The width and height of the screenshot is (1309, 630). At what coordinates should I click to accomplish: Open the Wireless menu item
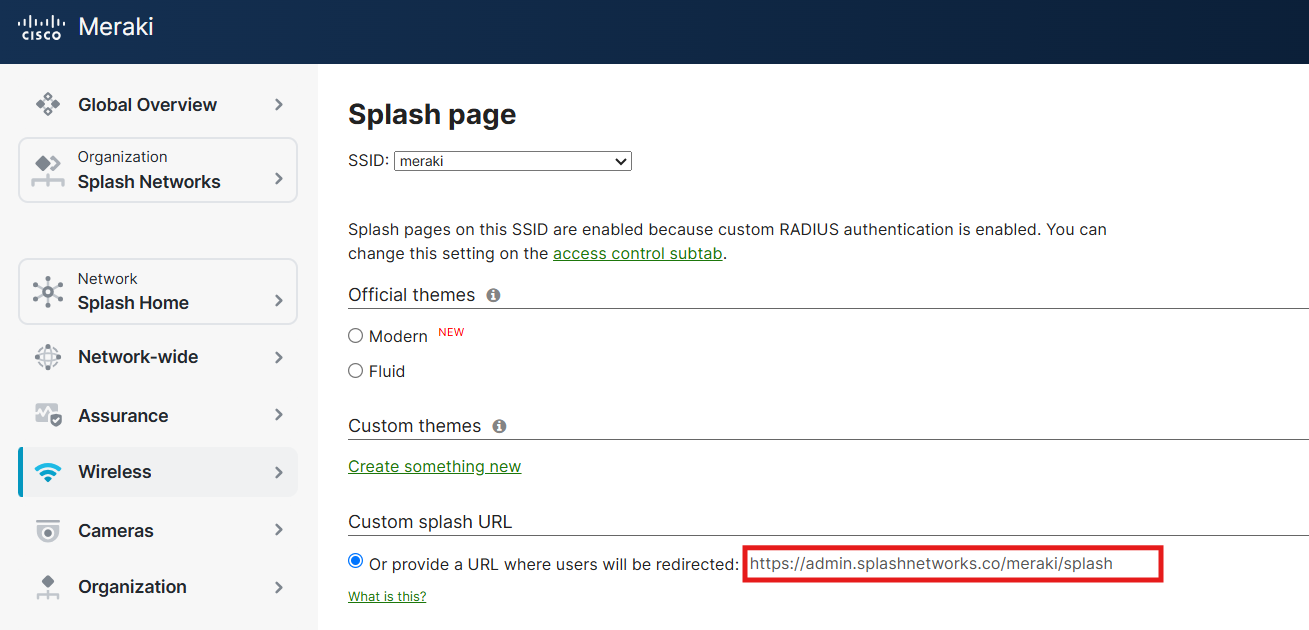click(158, 472)
